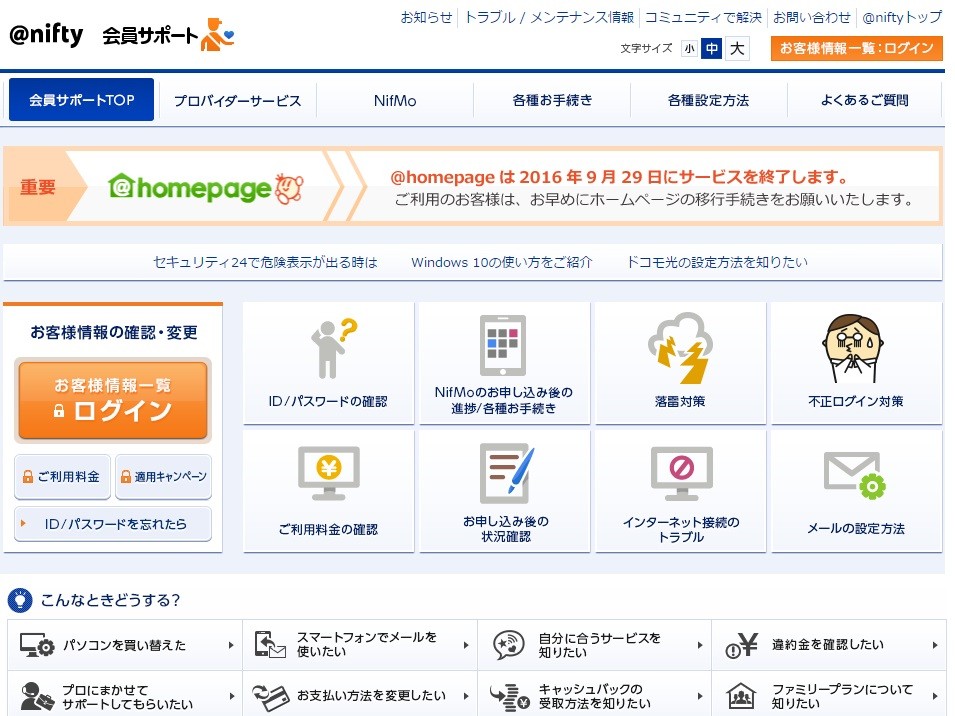Click the lightbulb icon beside こんなときどうする?

20,600
